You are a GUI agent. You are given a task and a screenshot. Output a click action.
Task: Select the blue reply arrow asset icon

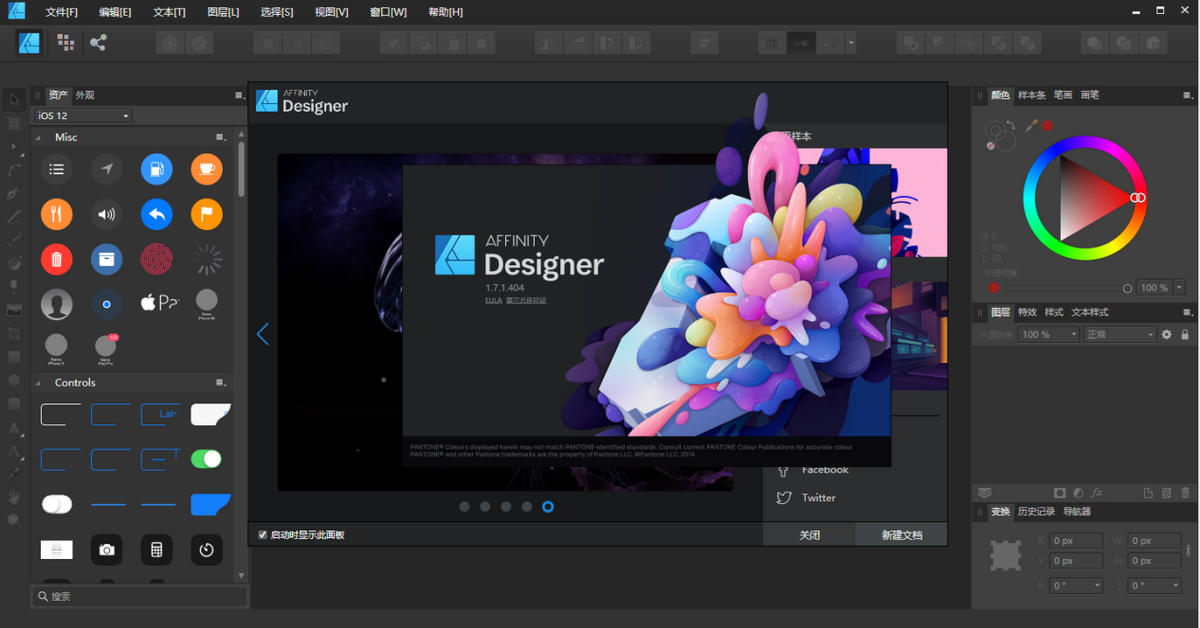click(157, 214)
